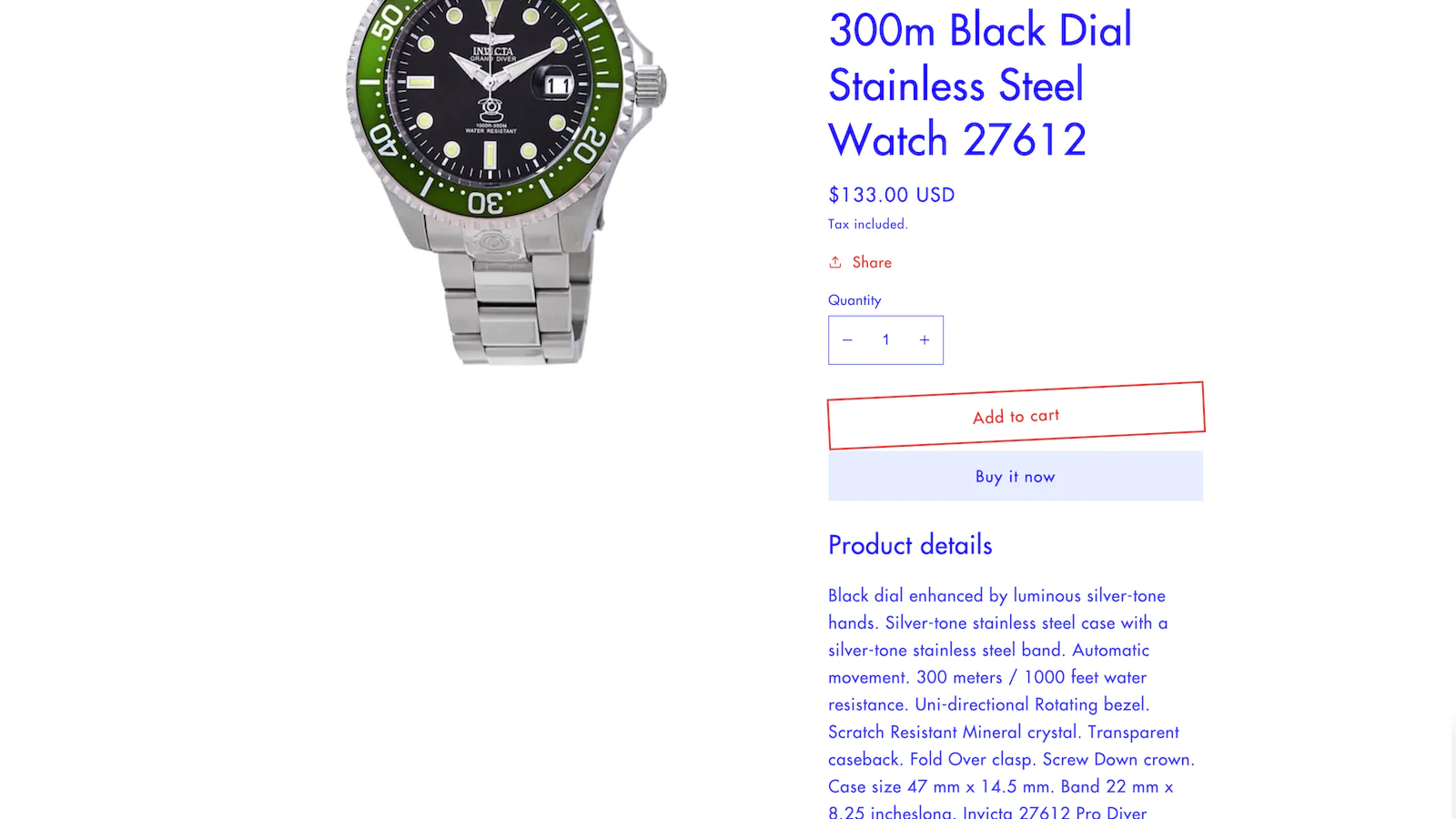This screenshot has height=819, width=1456.
Task: Increase quantity with the plus icon
Action: click(925, 340)
